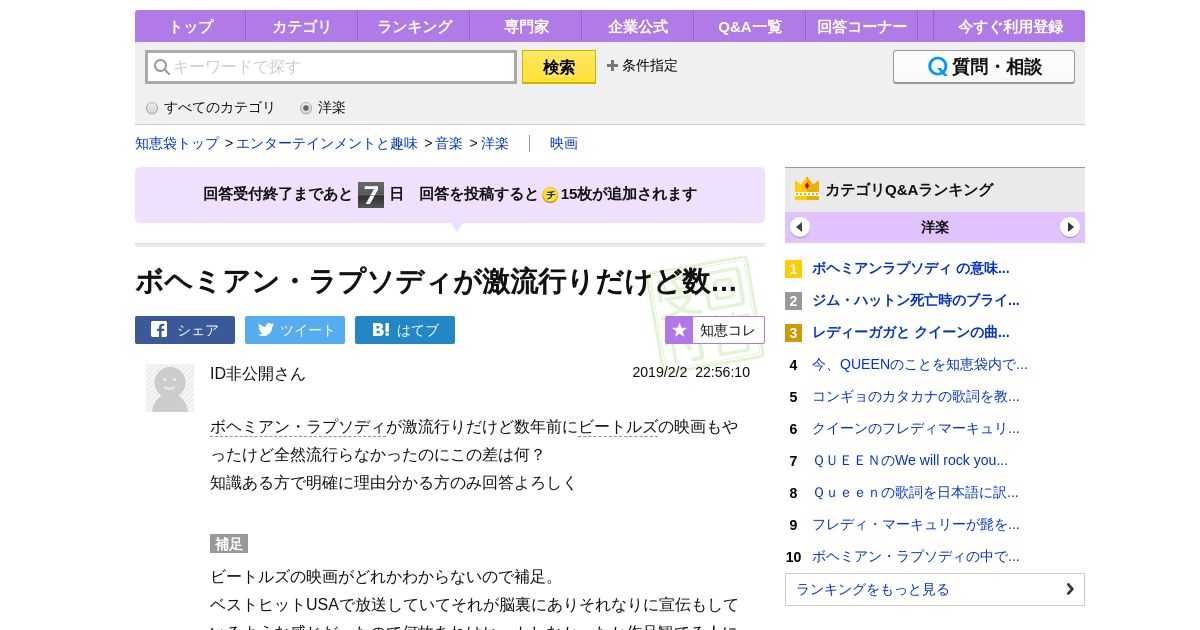Viewport: 1200px width, 630px height.
Task: Open rank 4 今、QUEENのことを知恵袋内で
Action: 919,364
